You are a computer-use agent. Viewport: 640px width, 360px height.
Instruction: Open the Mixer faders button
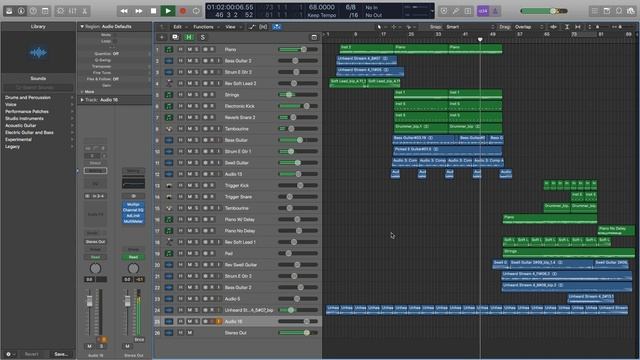point(73,11)
